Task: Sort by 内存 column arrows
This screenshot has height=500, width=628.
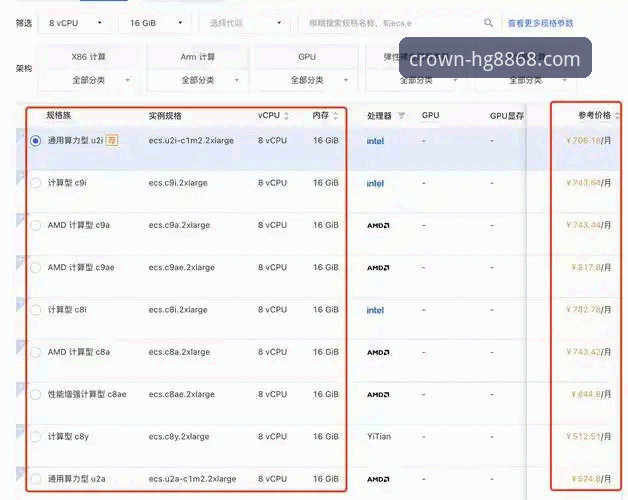Action: coord(335,116)
